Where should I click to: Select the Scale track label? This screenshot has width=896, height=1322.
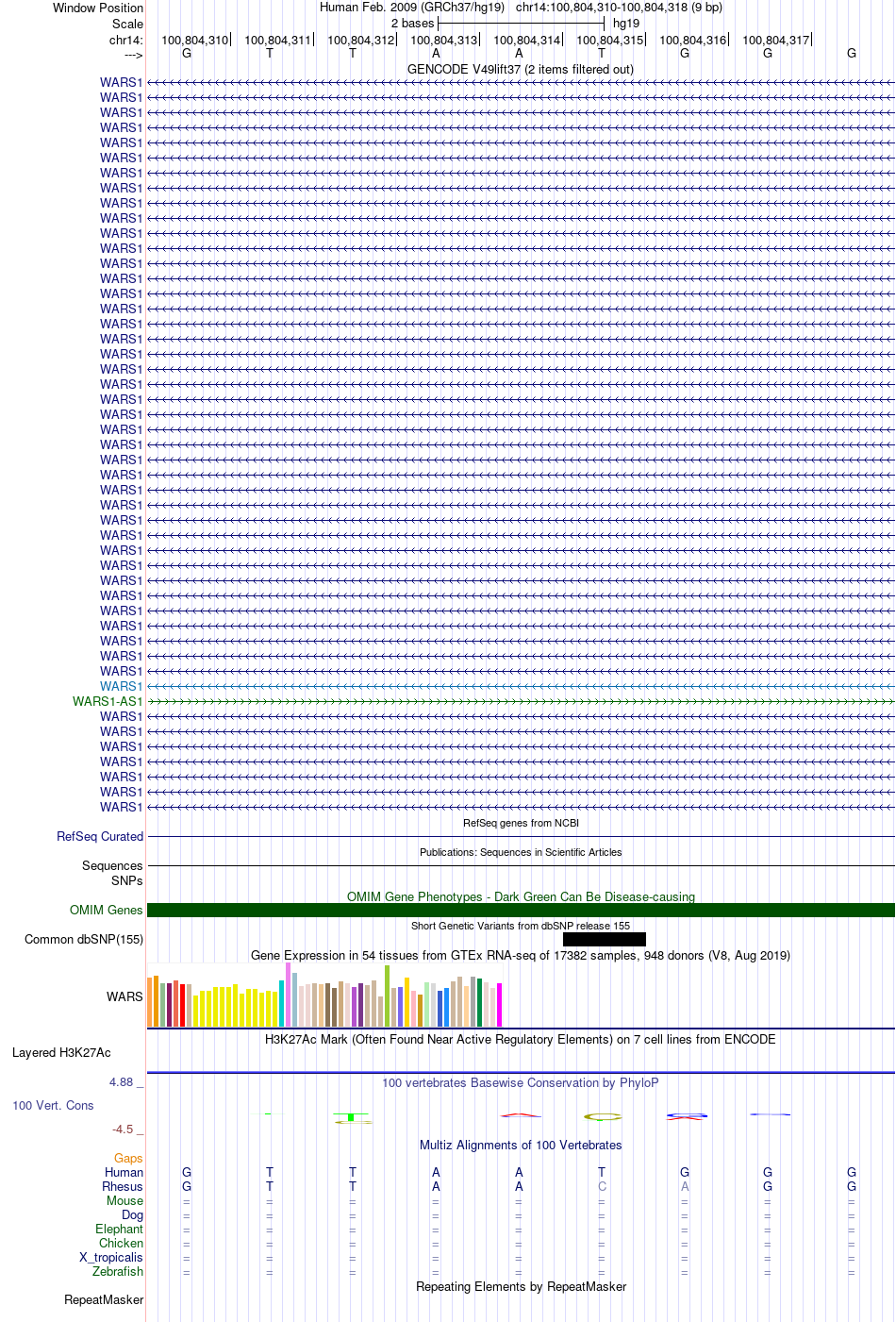128,24
